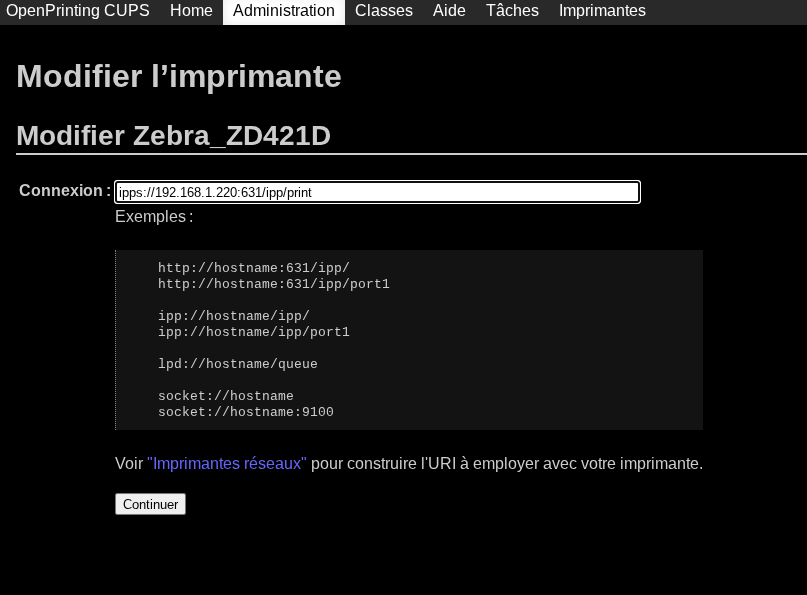Open the Aide tab
This screenshot has height=595, width=807.
point(449,11)
